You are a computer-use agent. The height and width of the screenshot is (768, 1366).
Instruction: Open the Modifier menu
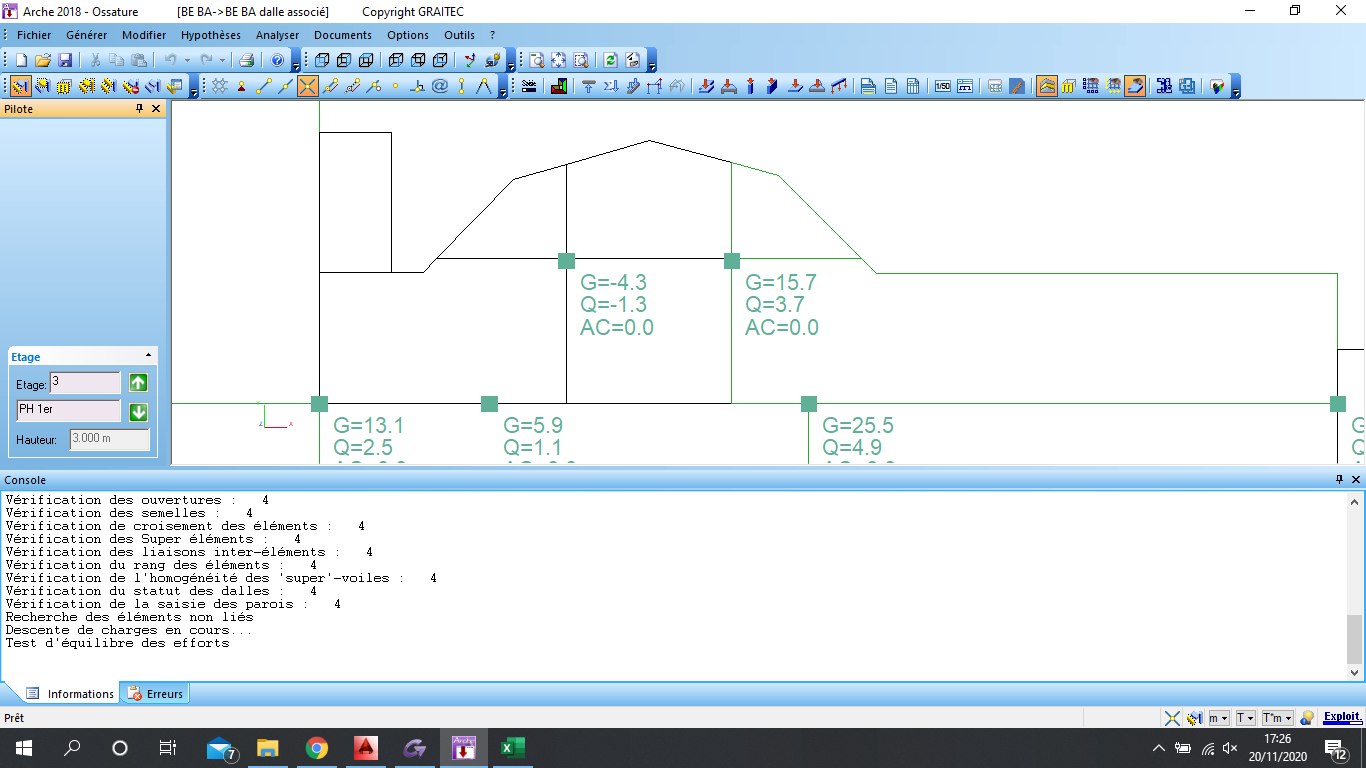coord(144,35)
